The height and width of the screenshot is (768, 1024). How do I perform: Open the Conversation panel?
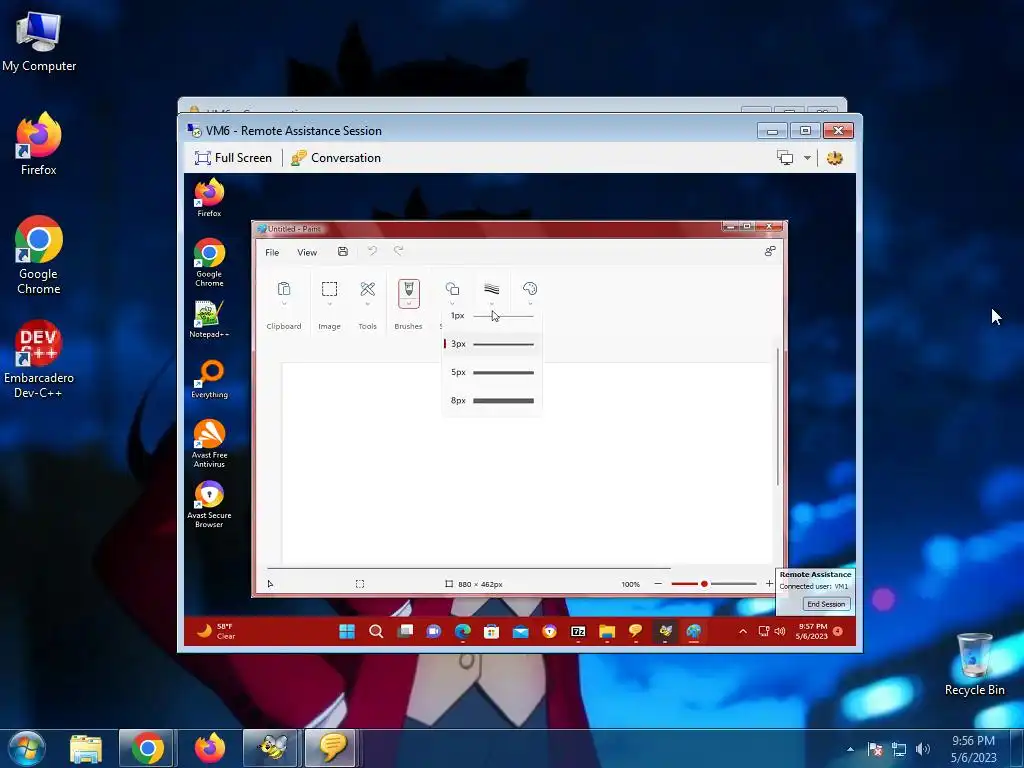[336, 158]
